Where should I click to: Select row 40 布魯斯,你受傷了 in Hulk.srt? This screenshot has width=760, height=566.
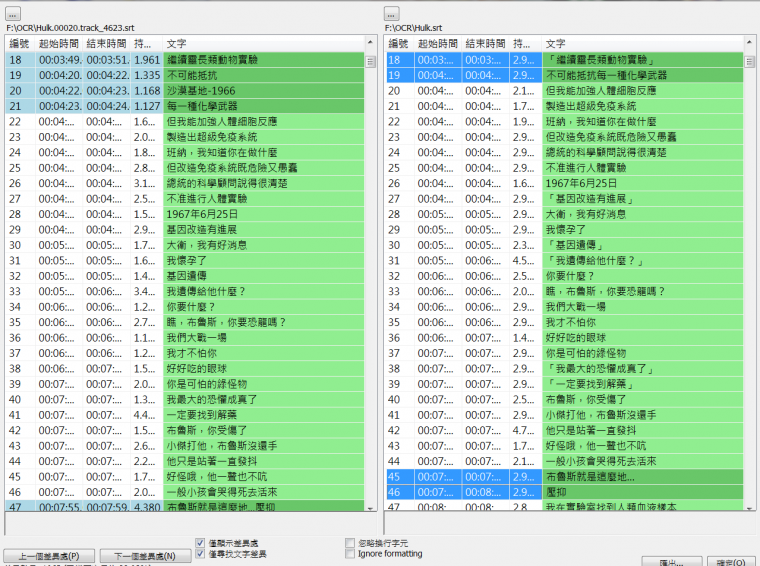pos(564,400)
